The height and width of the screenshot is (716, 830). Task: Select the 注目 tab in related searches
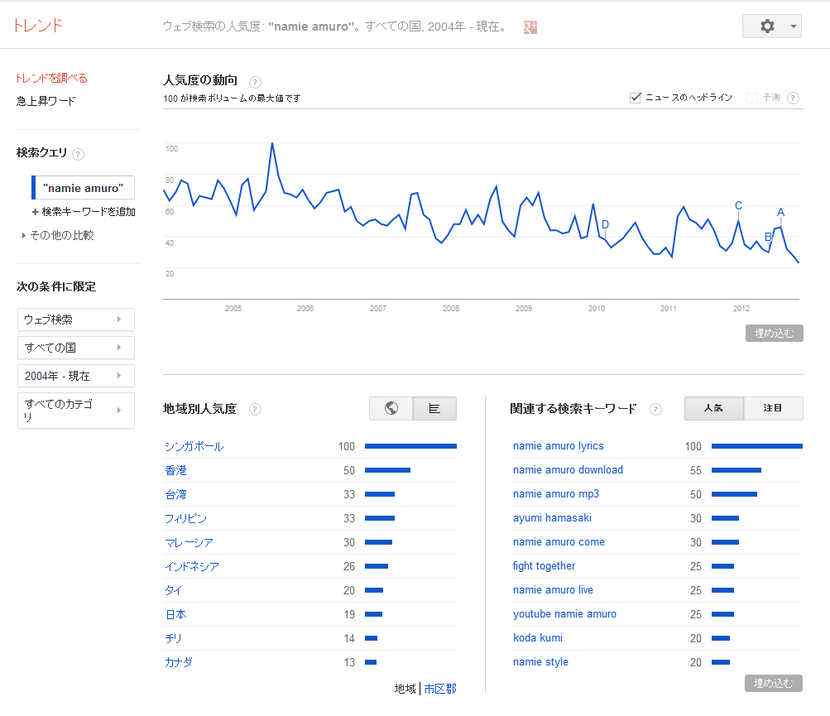coord(773,409)
